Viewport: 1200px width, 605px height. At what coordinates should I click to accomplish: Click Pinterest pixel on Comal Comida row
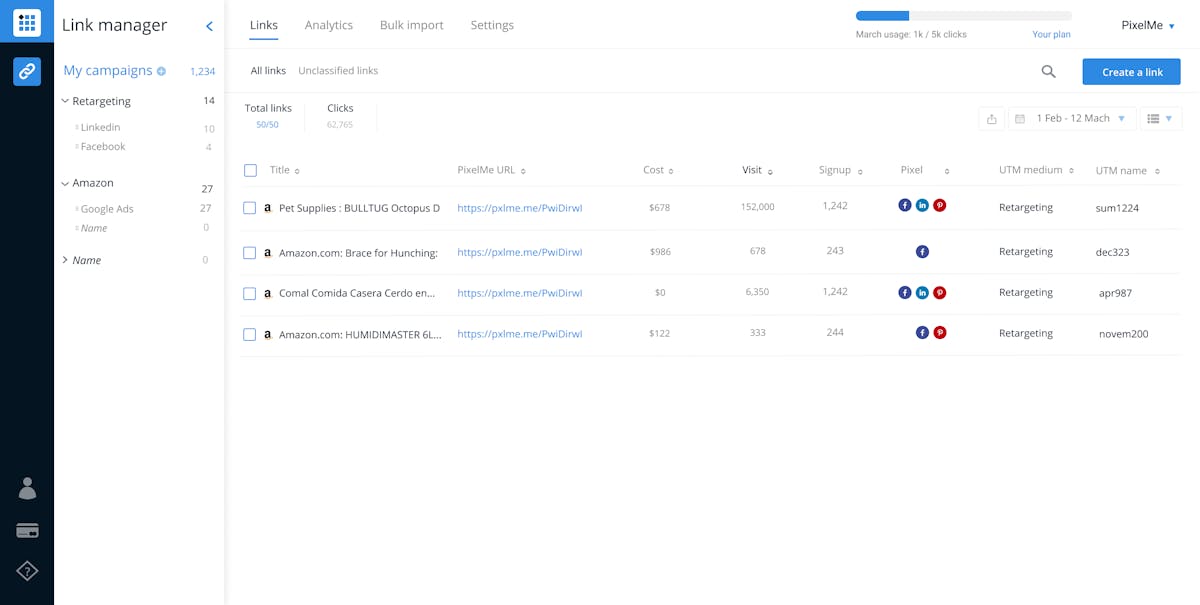click(940, 293)
